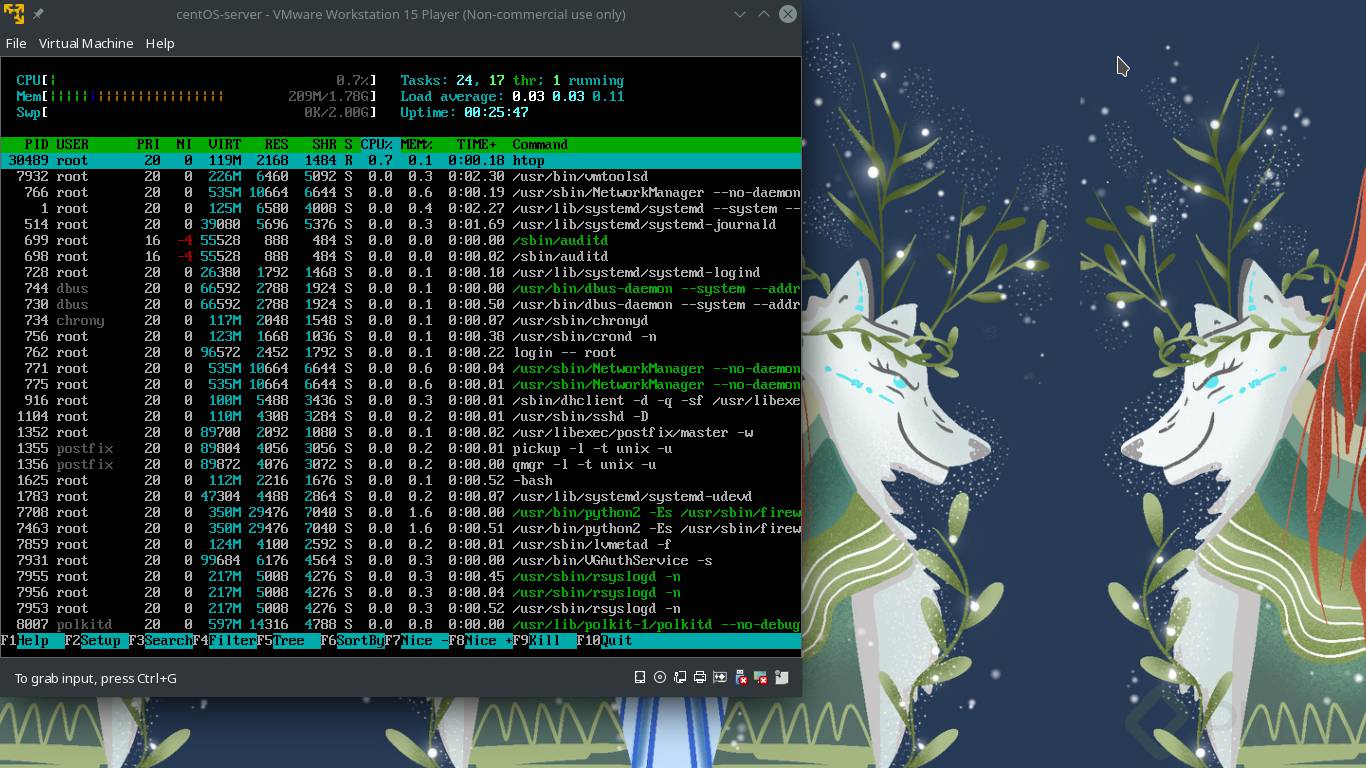The image size is (1366, 768).
Task: Sort by the TIME+ column header
Action: pyautogui.click(x=476, y=145)
